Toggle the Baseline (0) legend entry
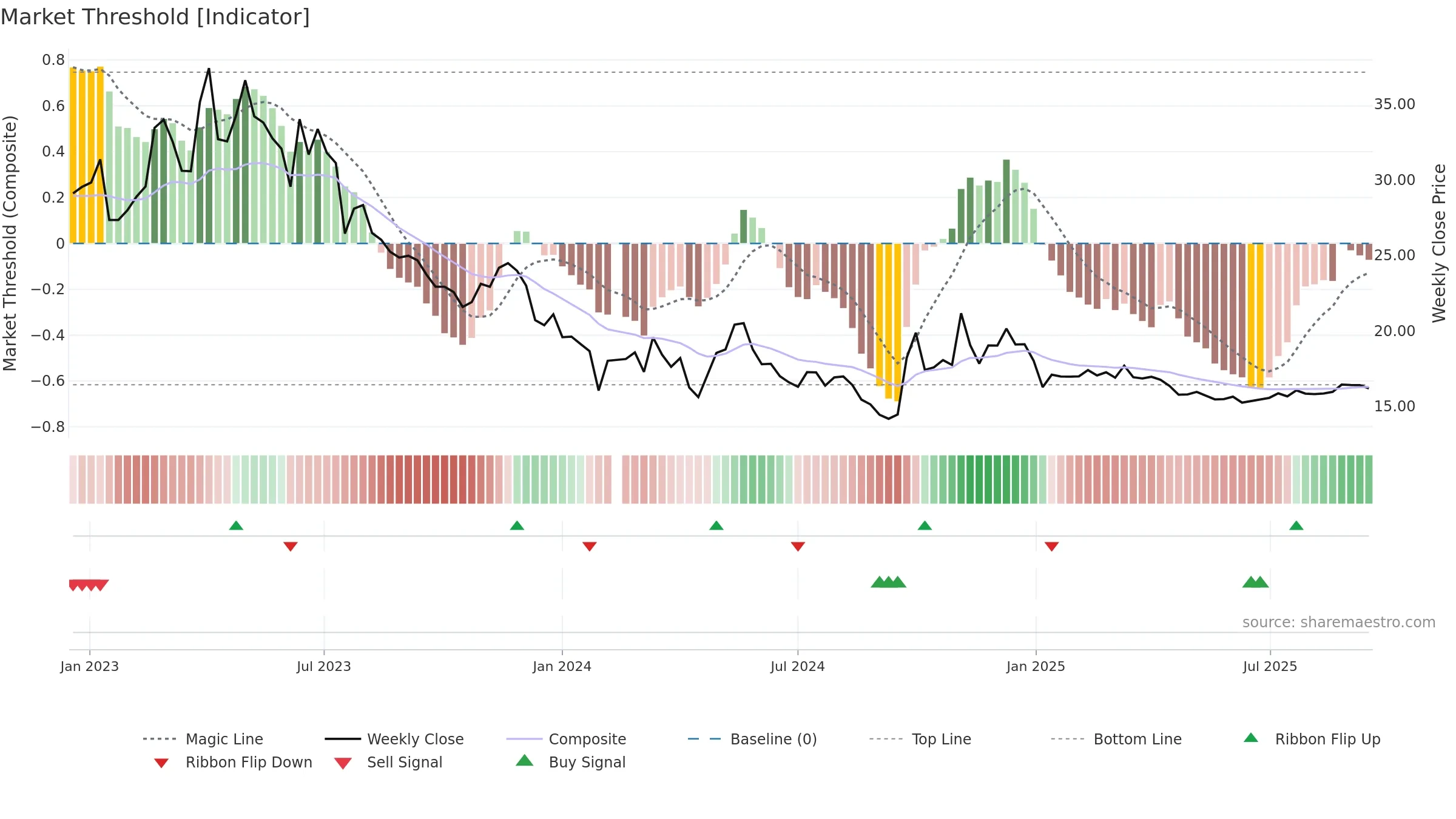Viewport: 1456px width, 819px height. point(752,739)
